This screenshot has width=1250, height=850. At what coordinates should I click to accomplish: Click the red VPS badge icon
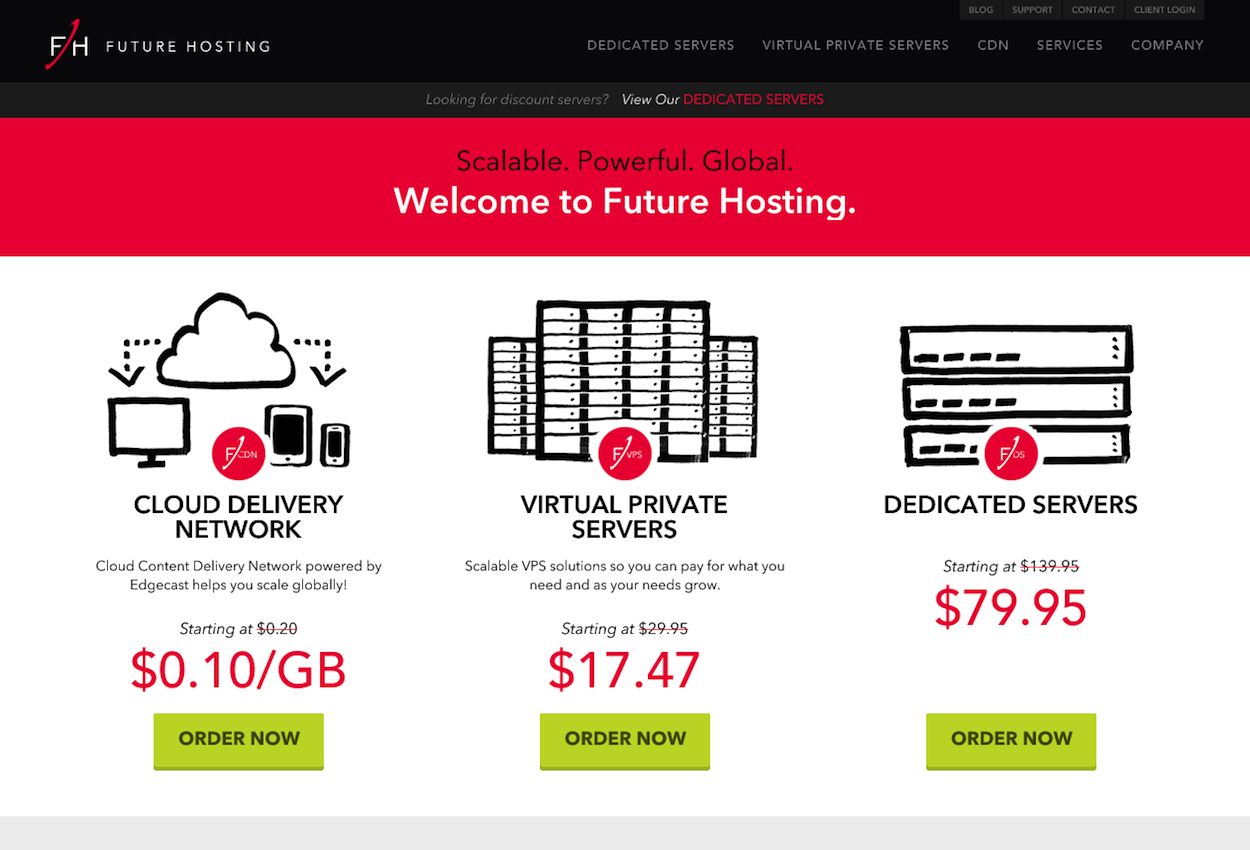(625, 454)
